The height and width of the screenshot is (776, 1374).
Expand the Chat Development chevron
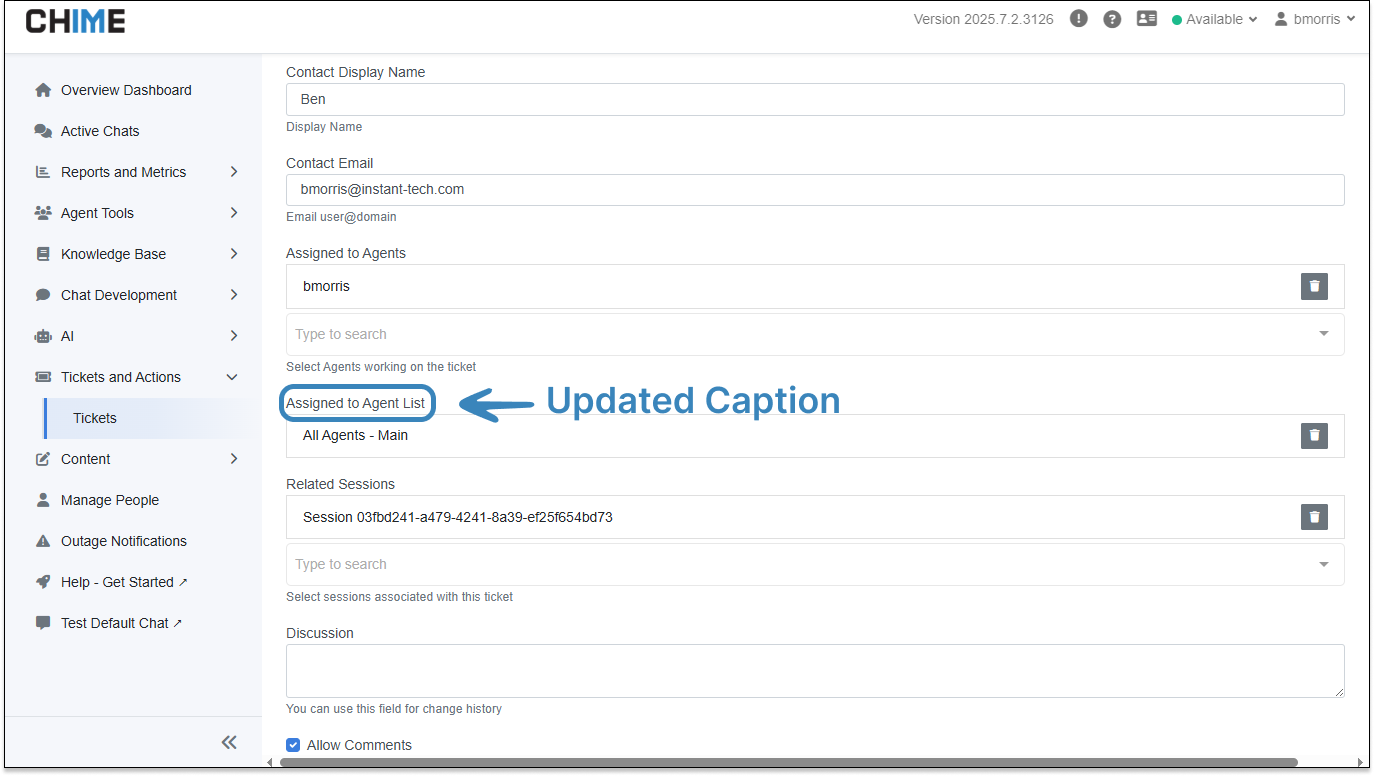(234, 295)
